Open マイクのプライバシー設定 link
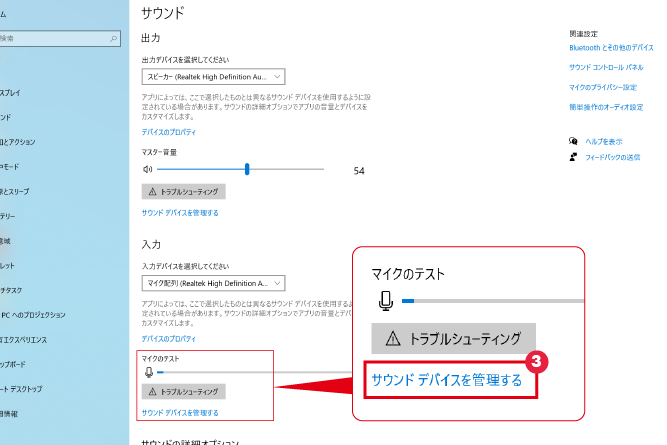 tap(603, 87)
